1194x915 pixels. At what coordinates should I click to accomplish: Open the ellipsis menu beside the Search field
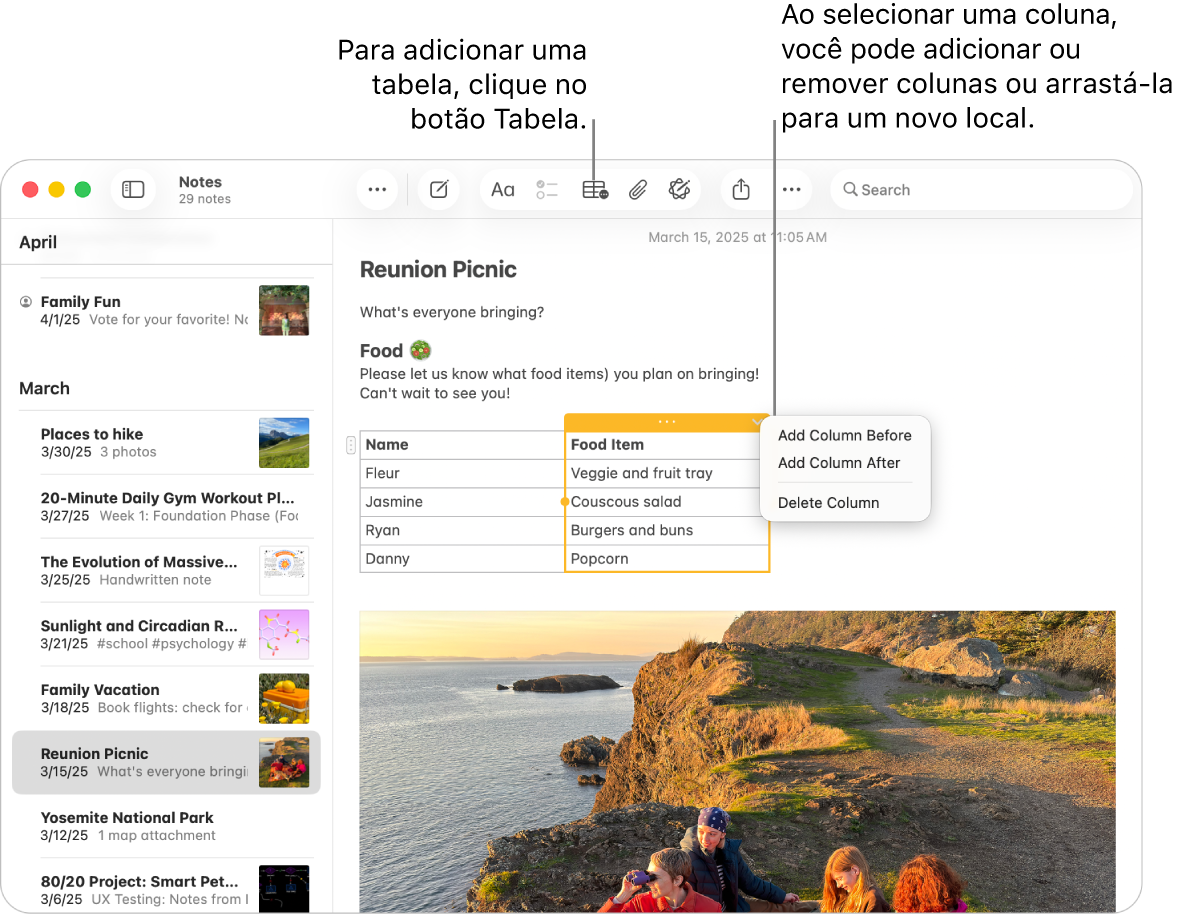(792, 190)
